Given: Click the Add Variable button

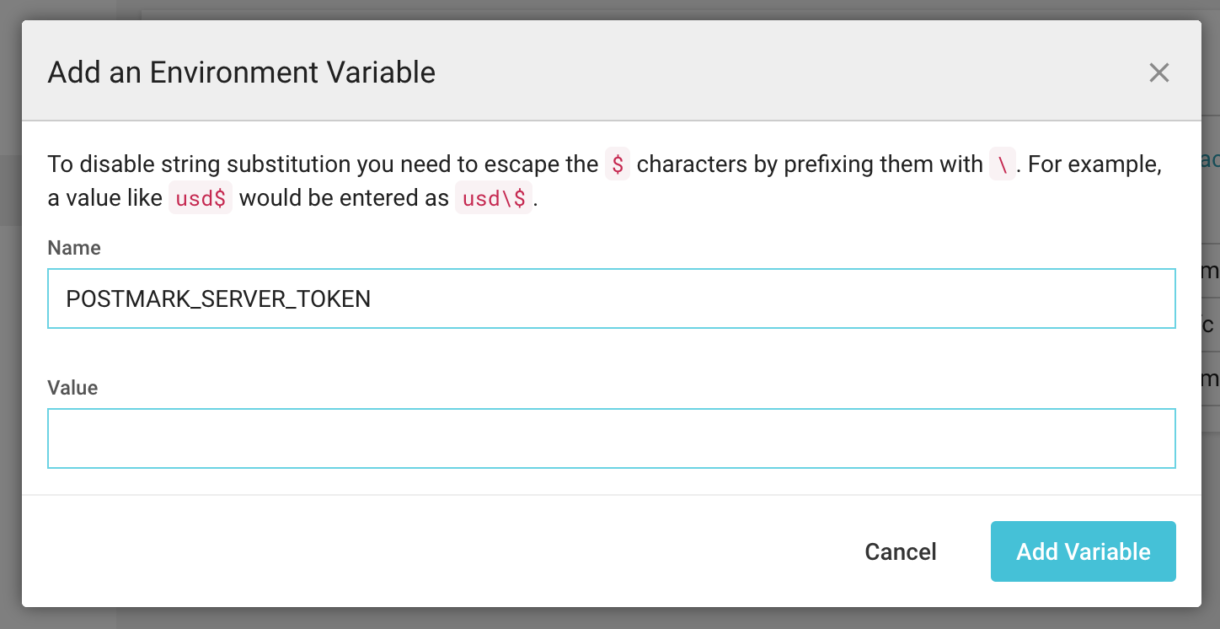Looking at the screenshot, I should pyautogui.click(x=1083, y=551).
